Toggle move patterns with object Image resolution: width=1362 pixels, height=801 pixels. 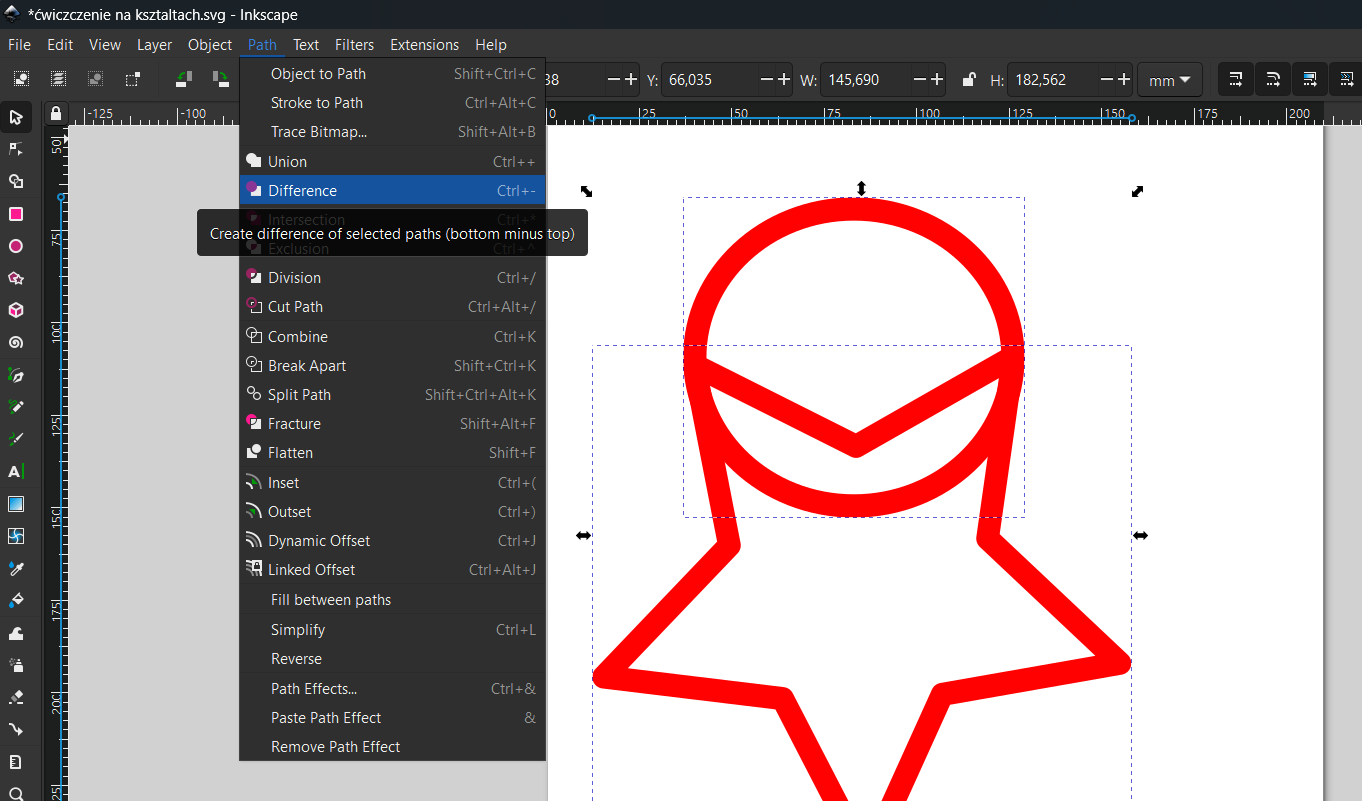coord(1345,79)
